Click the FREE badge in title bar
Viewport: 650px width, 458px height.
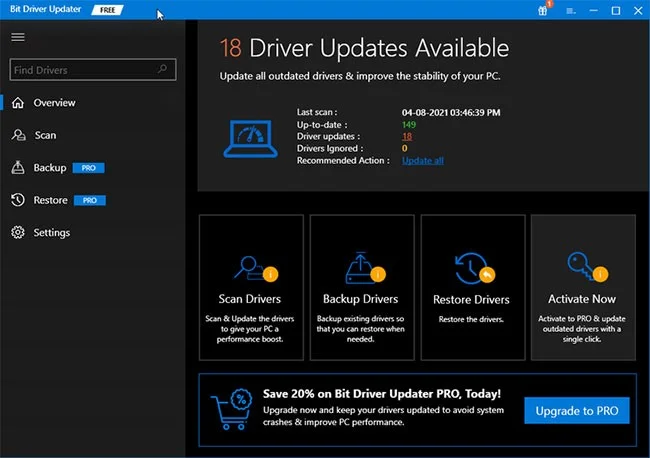[x=107, y=10]
